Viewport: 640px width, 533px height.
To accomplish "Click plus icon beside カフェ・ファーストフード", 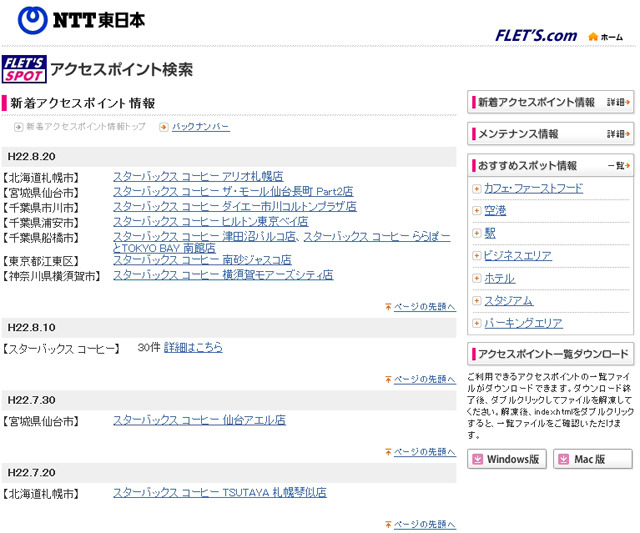I will tap(476, 189).
